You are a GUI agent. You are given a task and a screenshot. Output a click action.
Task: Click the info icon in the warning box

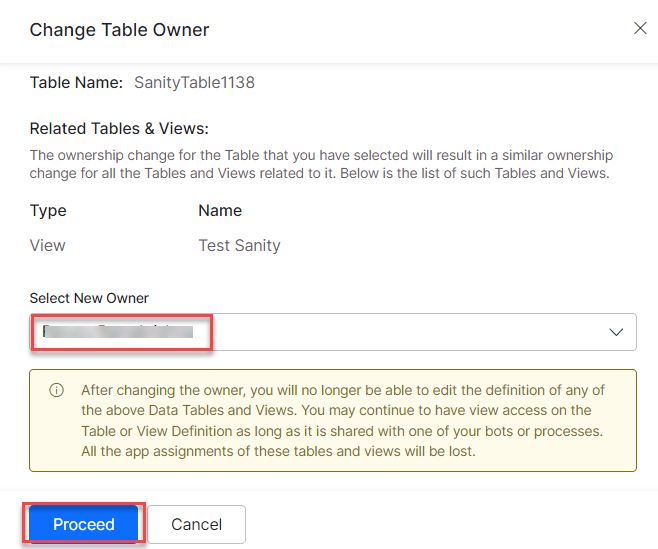tap(57, 390)
